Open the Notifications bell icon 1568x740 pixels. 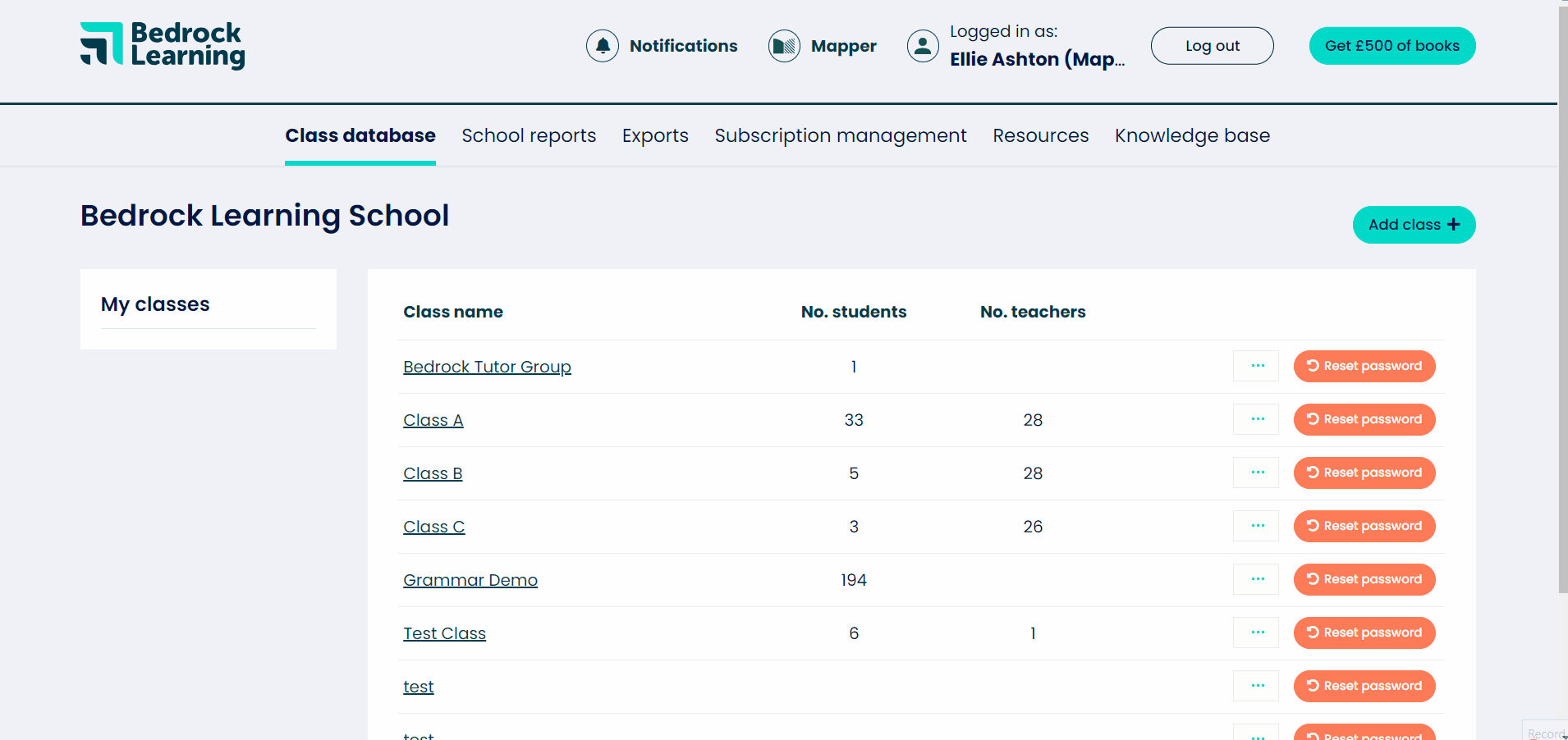(603, 45)
